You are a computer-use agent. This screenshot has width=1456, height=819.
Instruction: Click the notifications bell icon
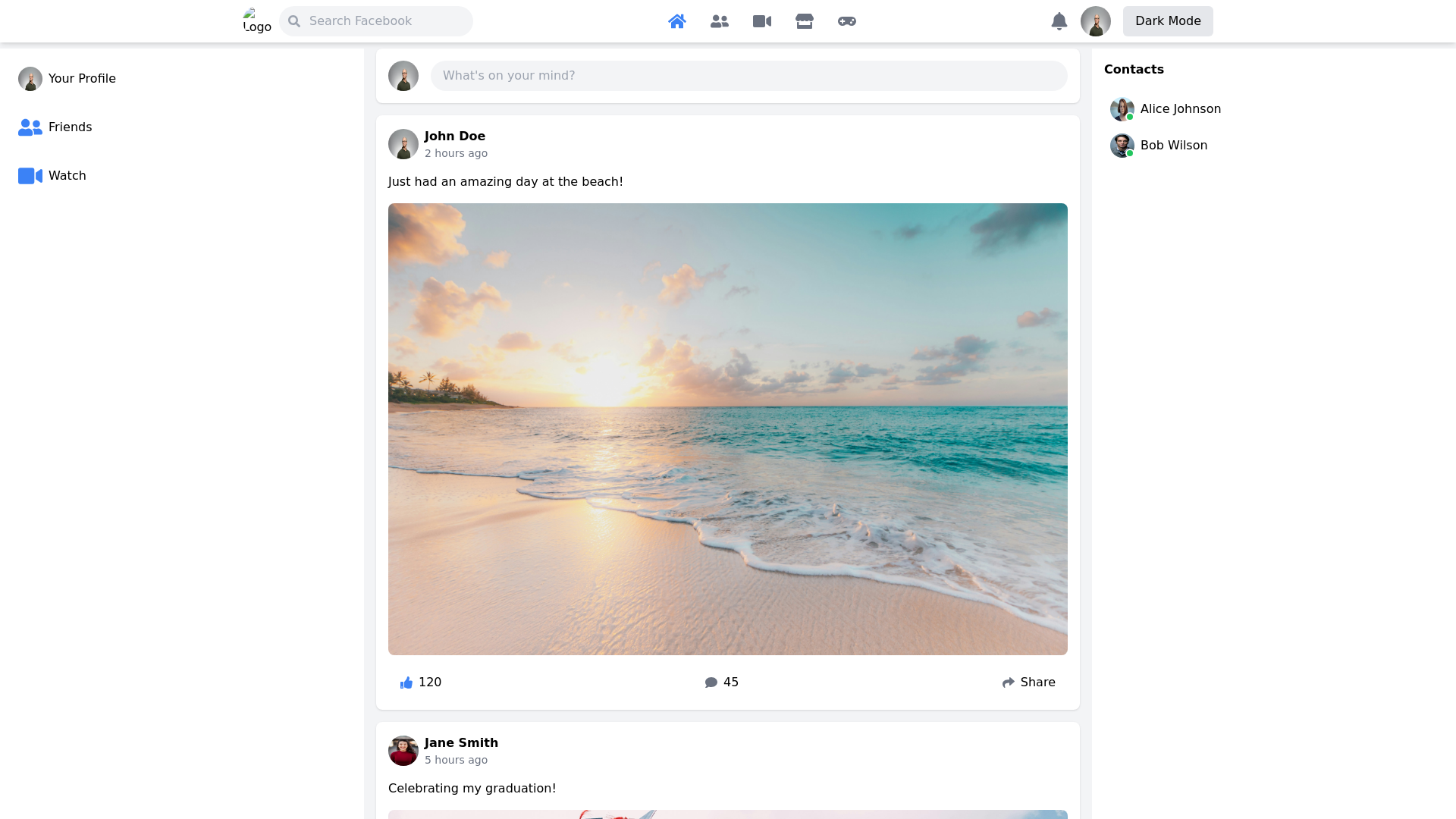point(1059,21)
